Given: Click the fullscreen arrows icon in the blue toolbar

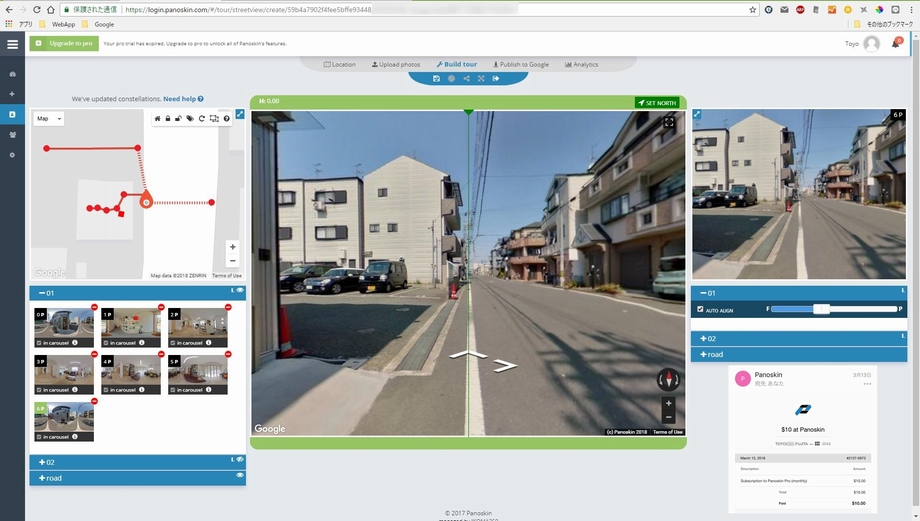Looking at the screenshot, I should coord(481,78).
